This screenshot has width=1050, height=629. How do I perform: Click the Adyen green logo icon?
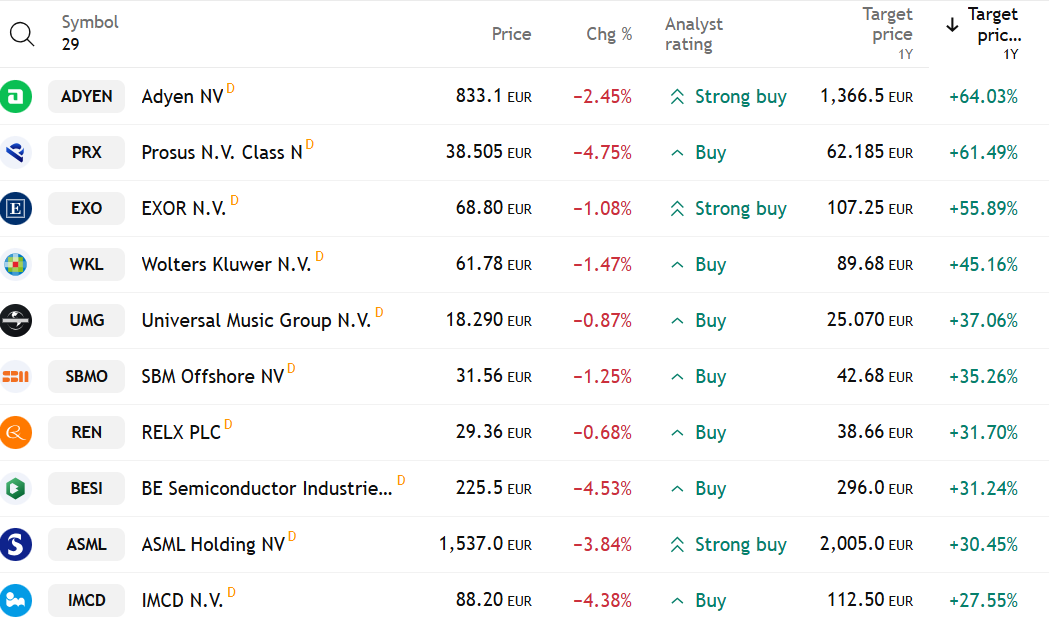[x=15, y=96]
